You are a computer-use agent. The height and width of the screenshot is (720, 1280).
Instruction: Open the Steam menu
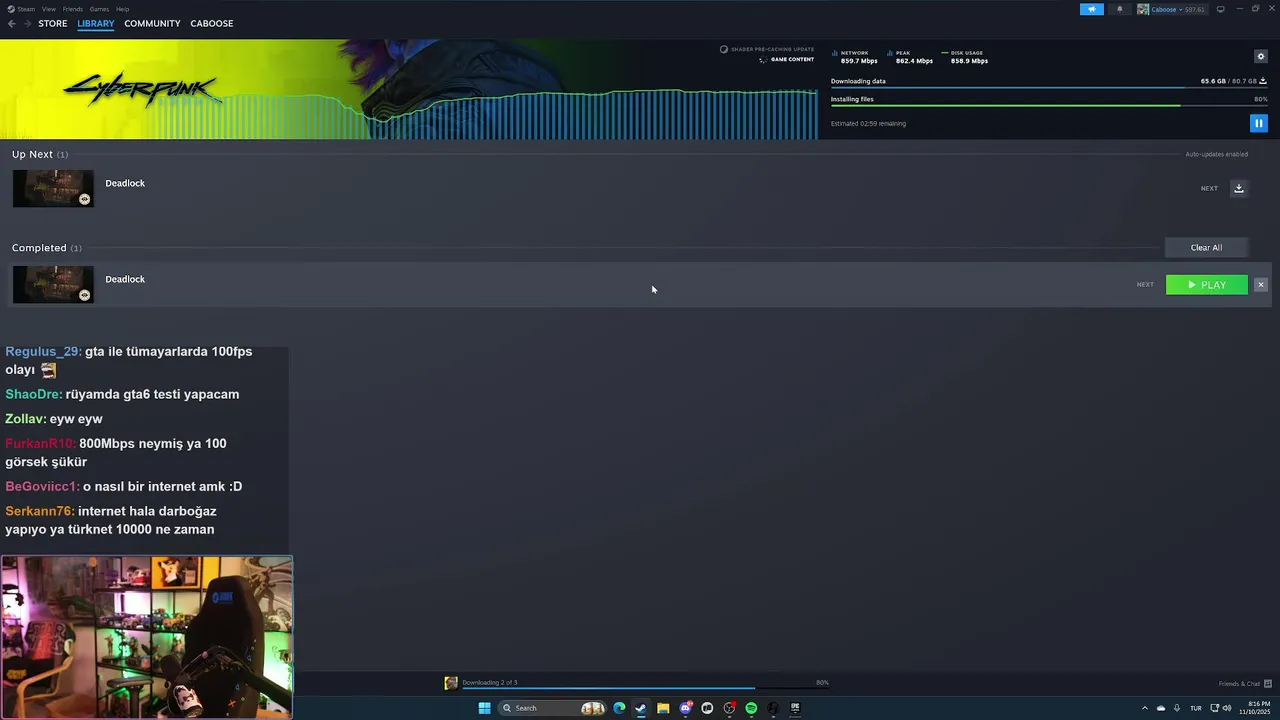click(x=23, y=9)
